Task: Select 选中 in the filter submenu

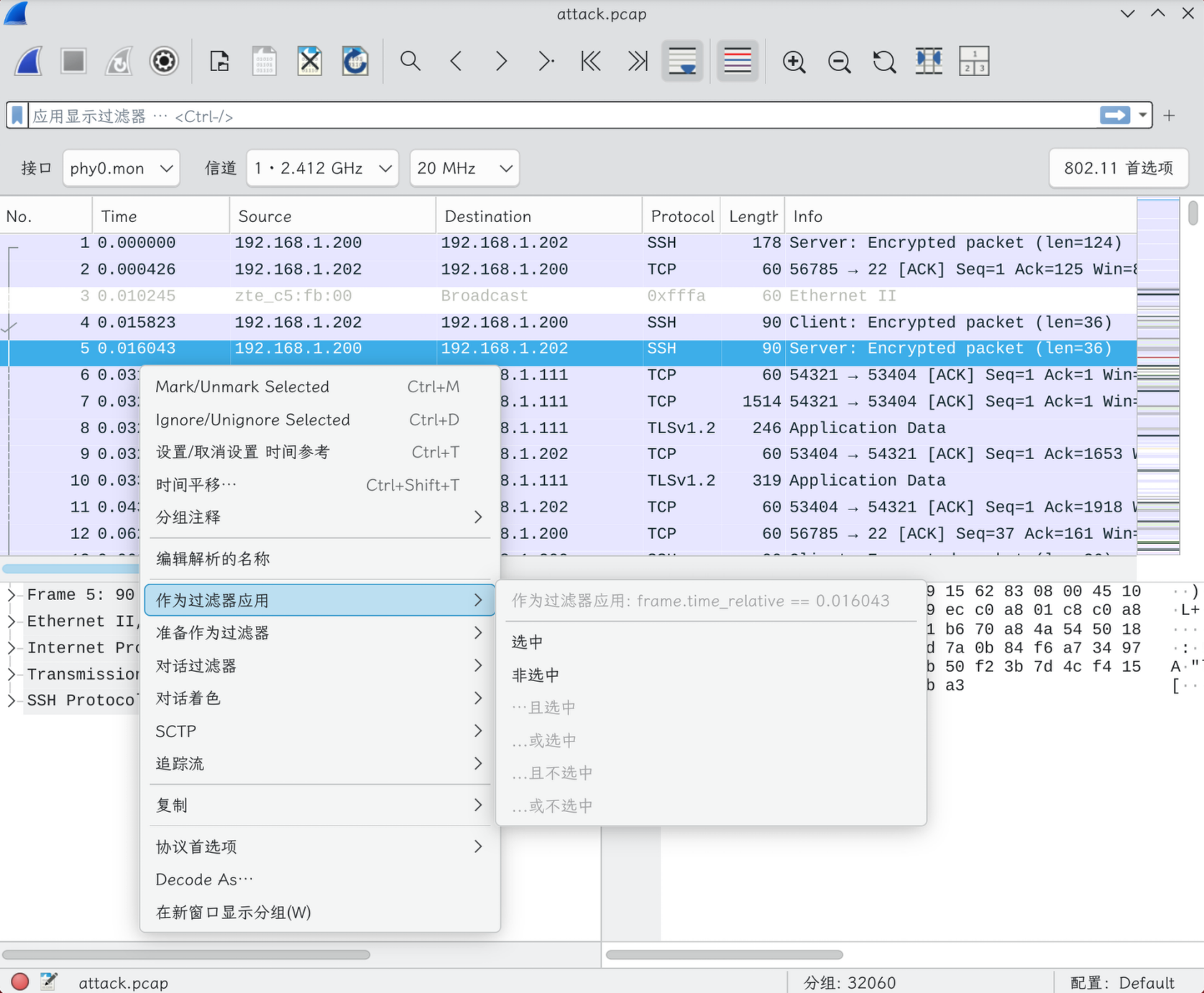Action: point(711,642)
